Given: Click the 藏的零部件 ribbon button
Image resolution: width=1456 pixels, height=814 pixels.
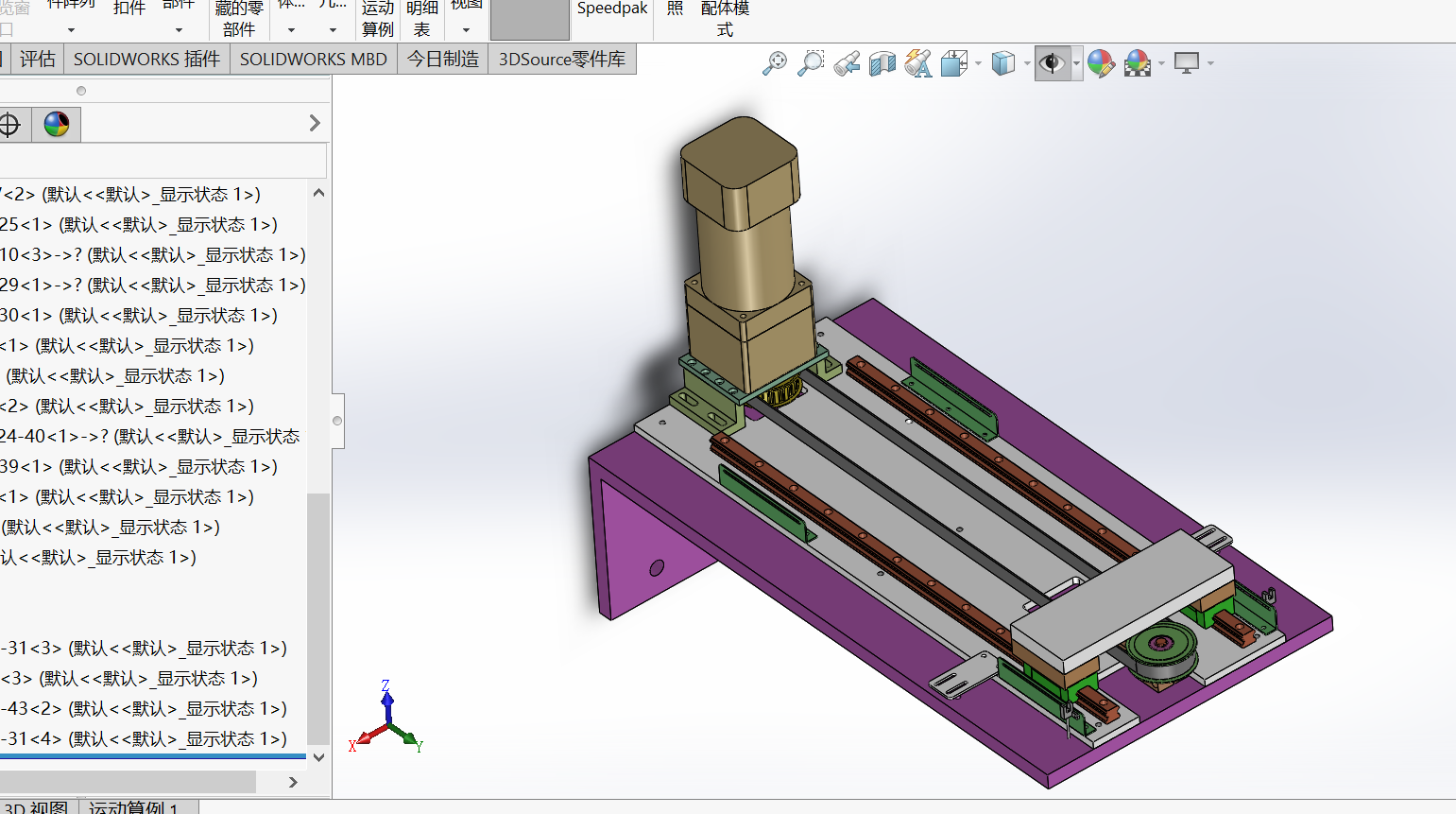Looking at the screenshot, I should click(239, 19).
